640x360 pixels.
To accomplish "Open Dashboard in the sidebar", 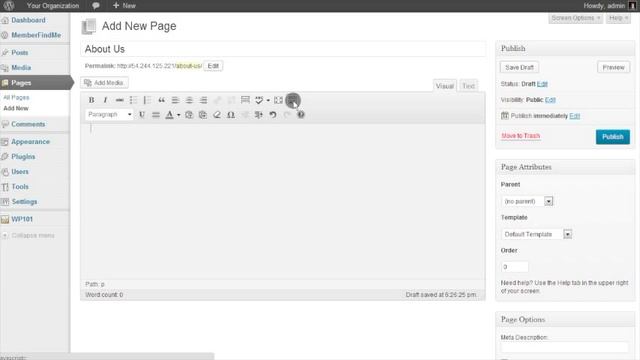I will pos(28,20).
